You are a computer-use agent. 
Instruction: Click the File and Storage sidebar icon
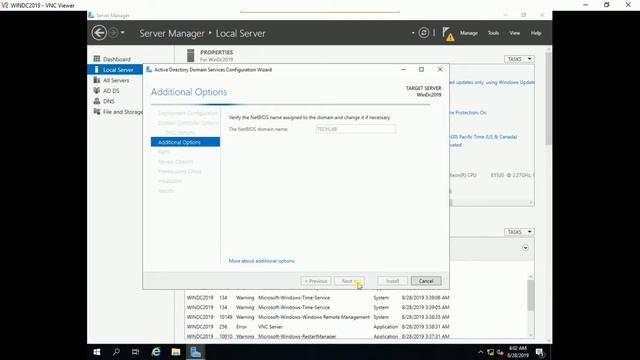pos(97,111)
